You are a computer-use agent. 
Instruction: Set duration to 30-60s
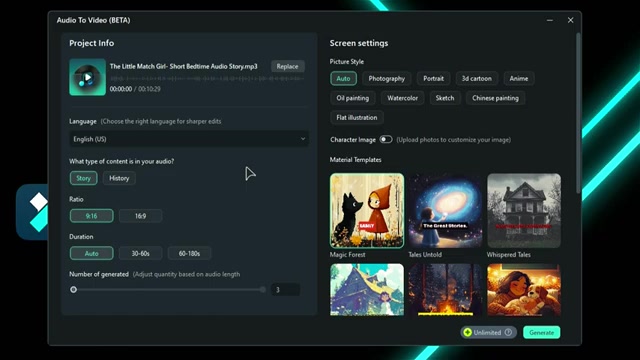pos(140,253)
